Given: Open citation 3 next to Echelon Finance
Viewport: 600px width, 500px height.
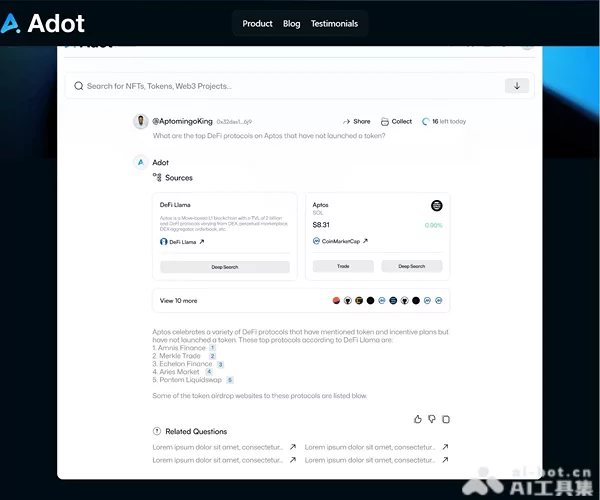Looking at the screenshot, I should pos(220,364).
